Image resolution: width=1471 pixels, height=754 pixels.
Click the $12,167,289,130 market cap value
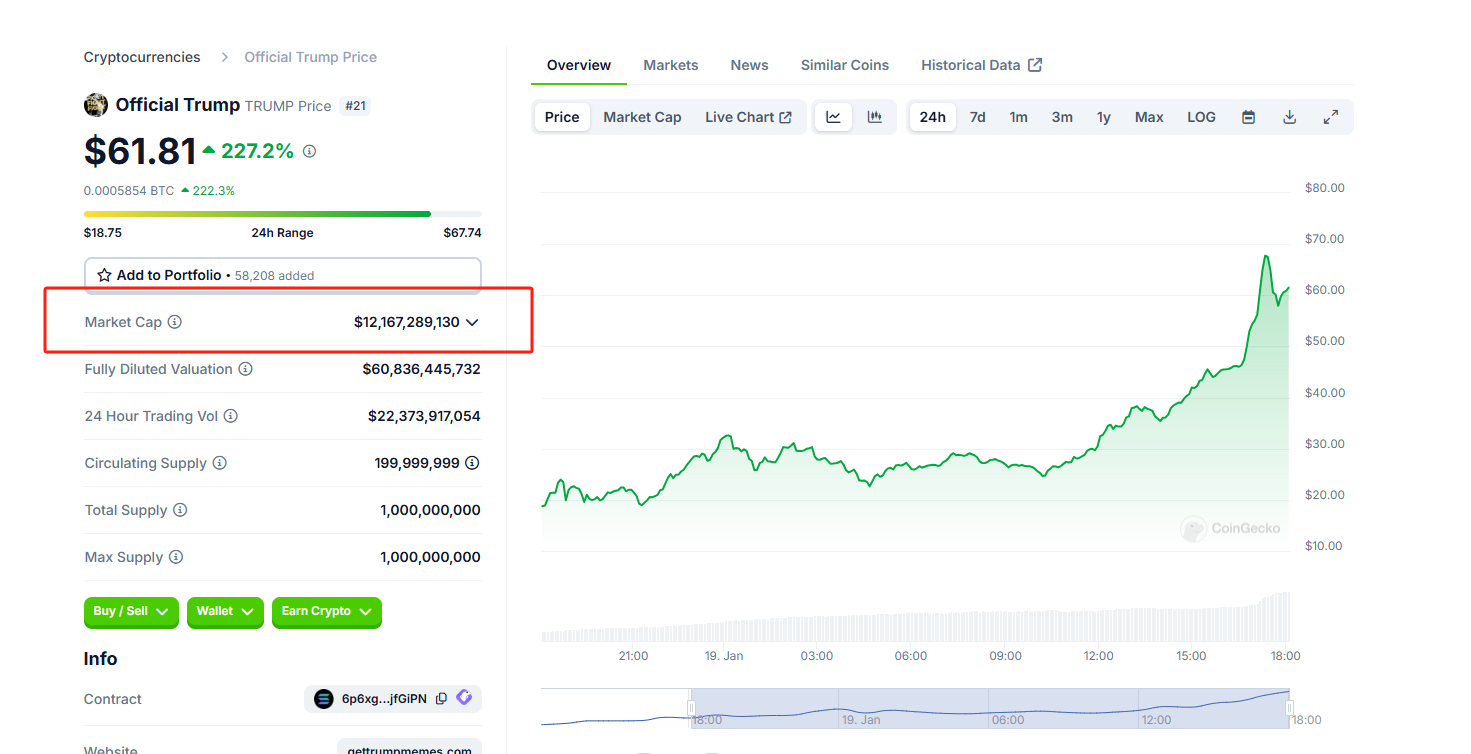pos(407,322)
